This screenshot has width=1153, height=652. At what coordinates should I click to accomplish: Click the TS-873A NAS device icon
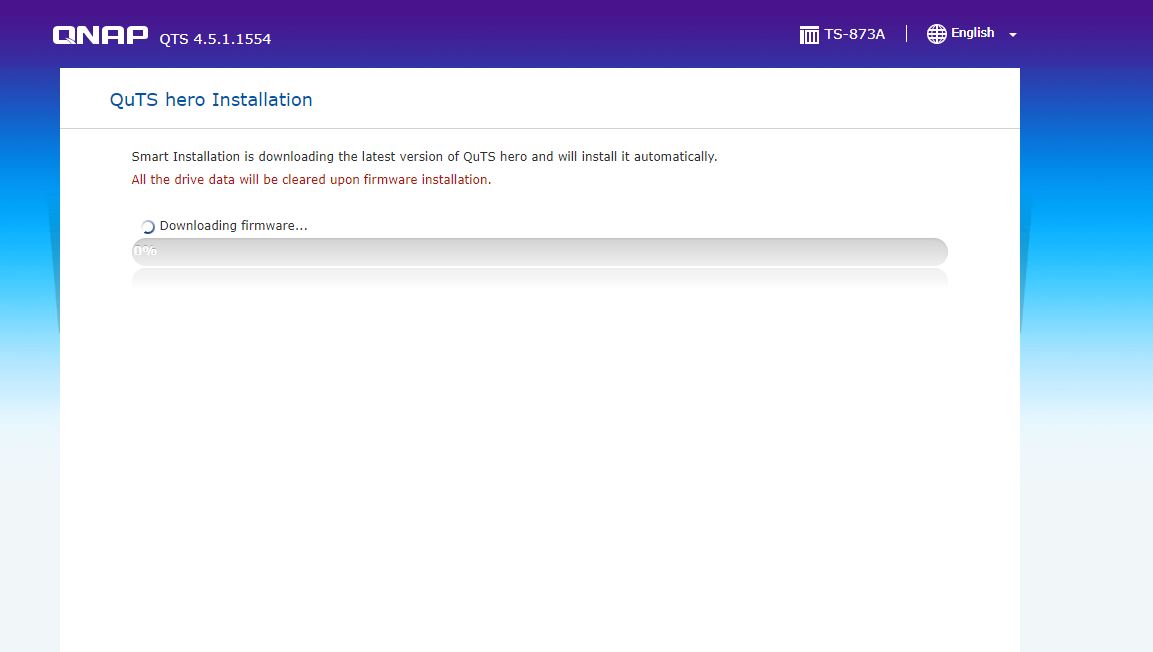809,35
